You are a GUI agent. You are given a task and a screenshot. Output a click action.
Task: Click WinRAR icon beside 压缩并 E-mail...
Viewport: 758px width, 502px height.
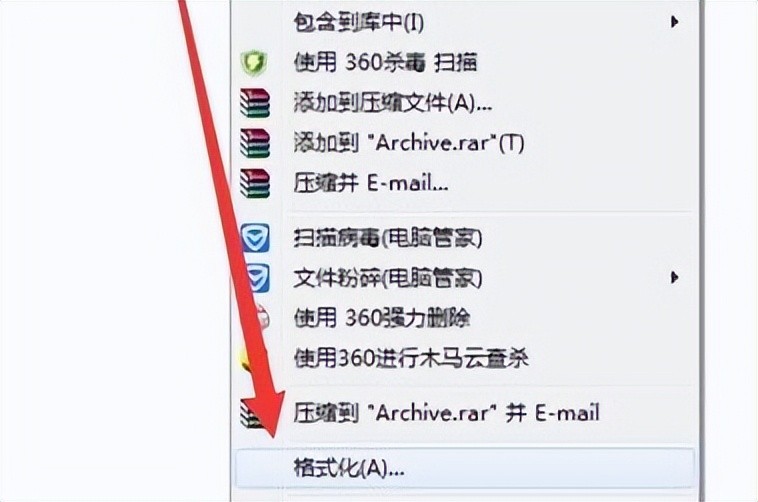coord(255,183)
